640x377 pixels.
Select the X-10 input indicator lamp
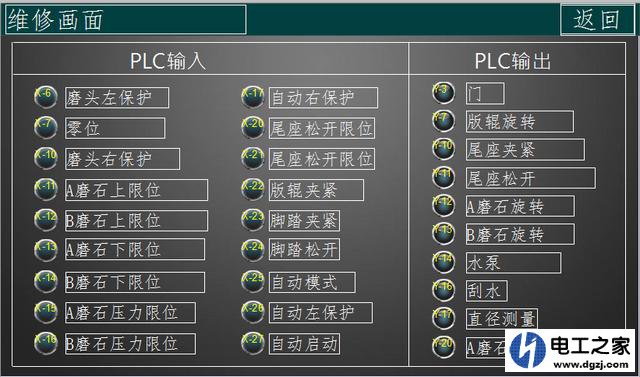coord(45,158)
